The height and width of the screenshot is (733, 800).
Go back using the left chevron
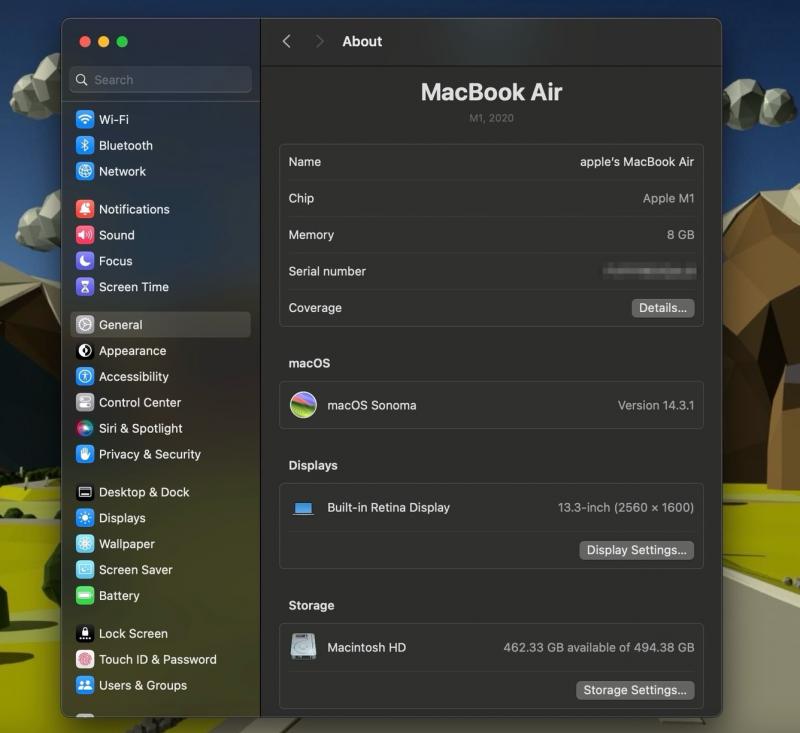[x=287, y=41]
